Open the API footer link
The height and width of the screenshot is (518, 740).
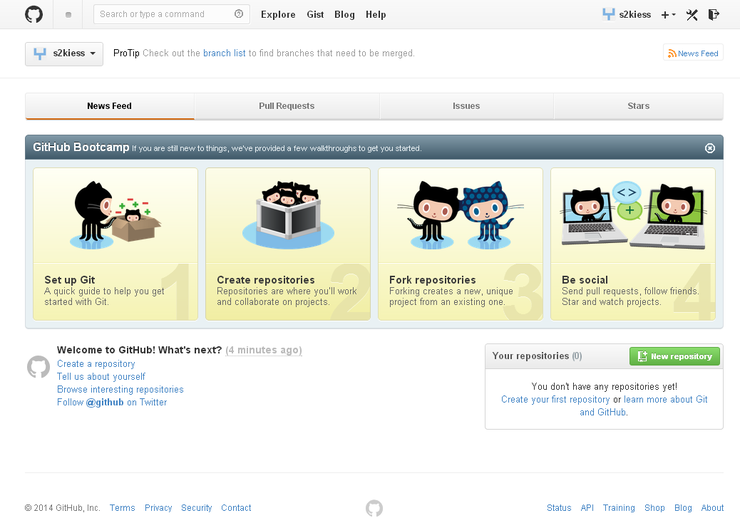click(x=587, y=508)
